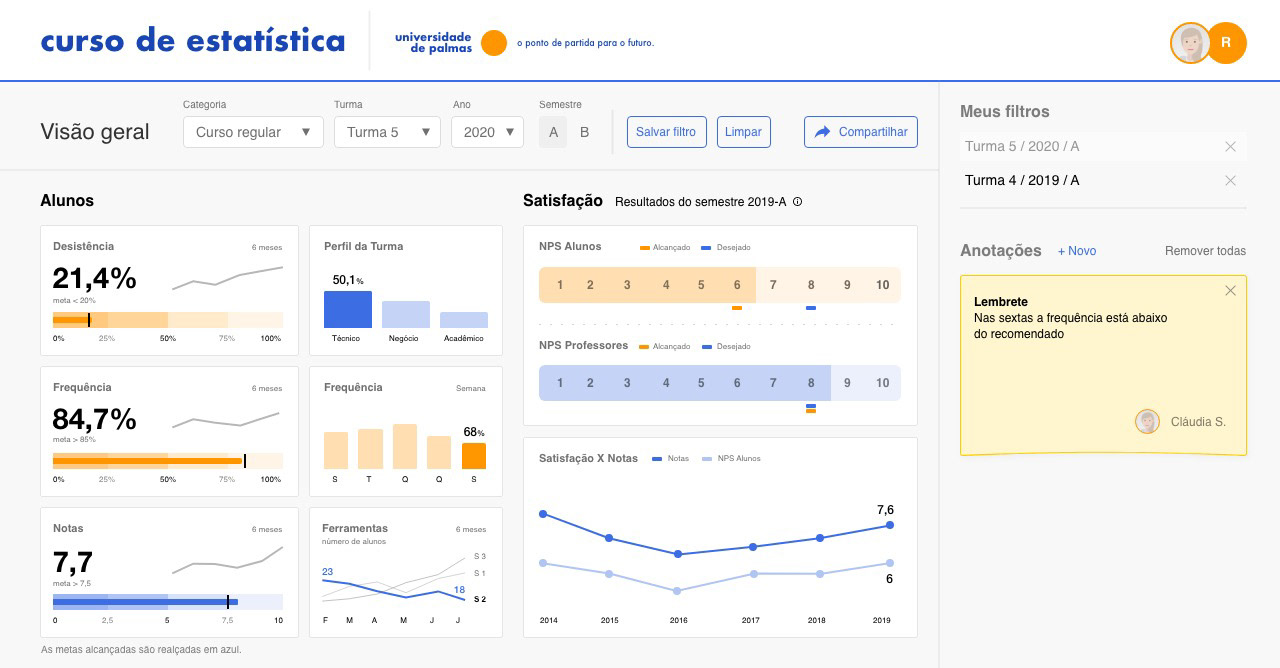
Task: Click the orange R user avatar
Action: (1226, 43)
